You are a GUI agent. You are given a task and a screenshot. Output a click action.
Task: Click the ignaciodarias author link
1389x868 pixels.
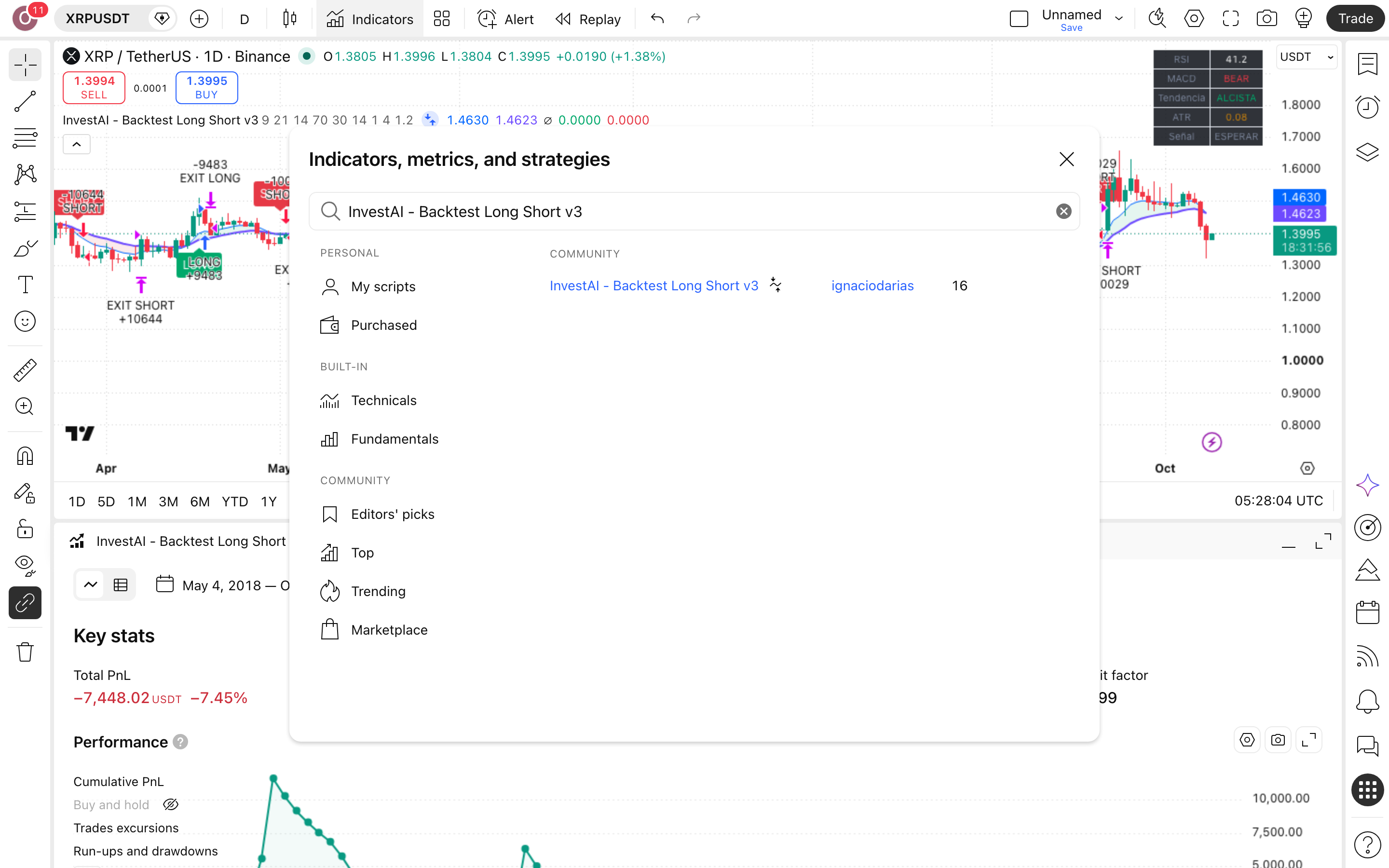(872, 285)
